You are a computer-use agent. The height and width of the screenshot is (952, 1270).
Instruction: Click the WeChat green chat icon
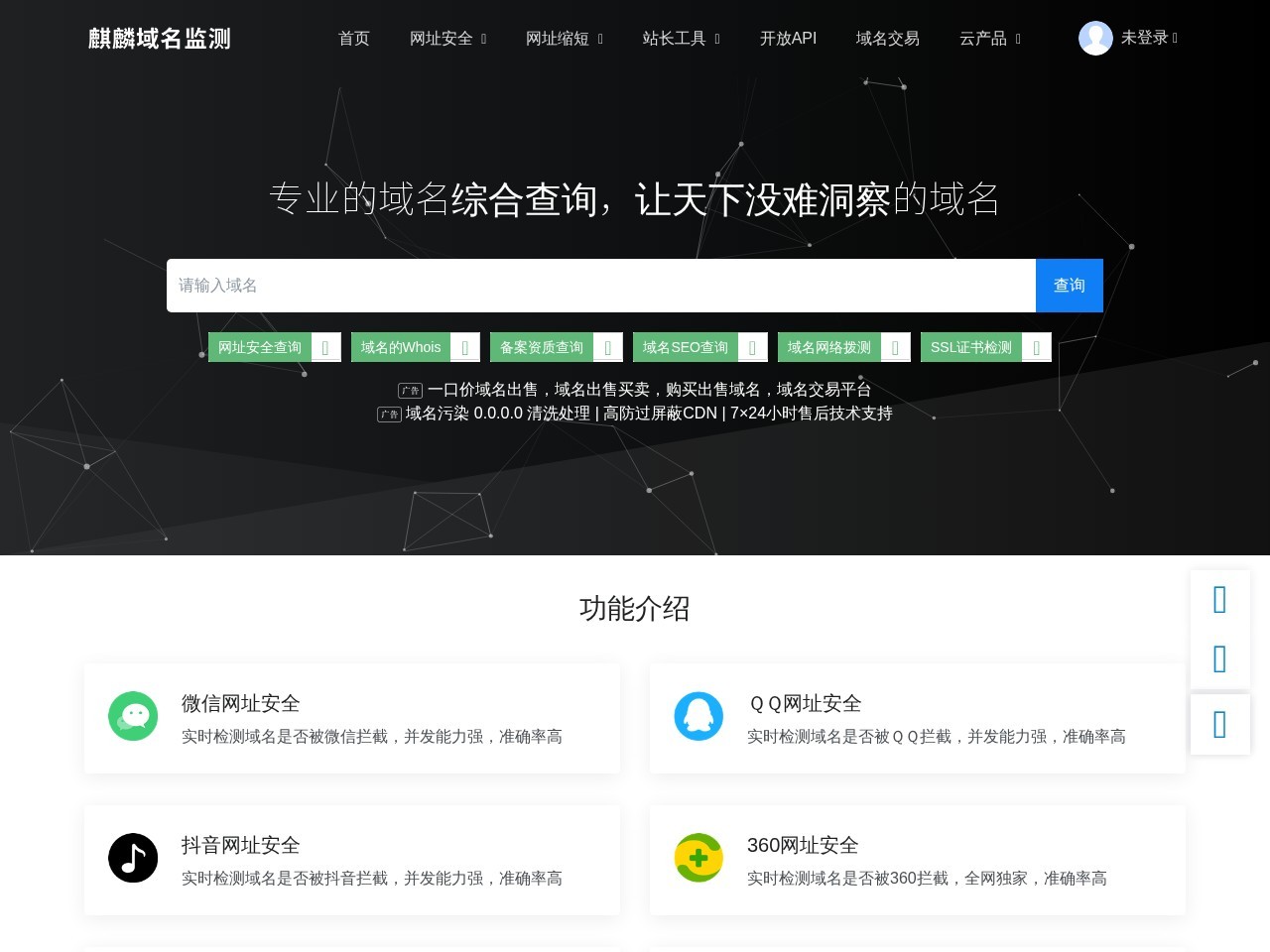coord(133,716)
